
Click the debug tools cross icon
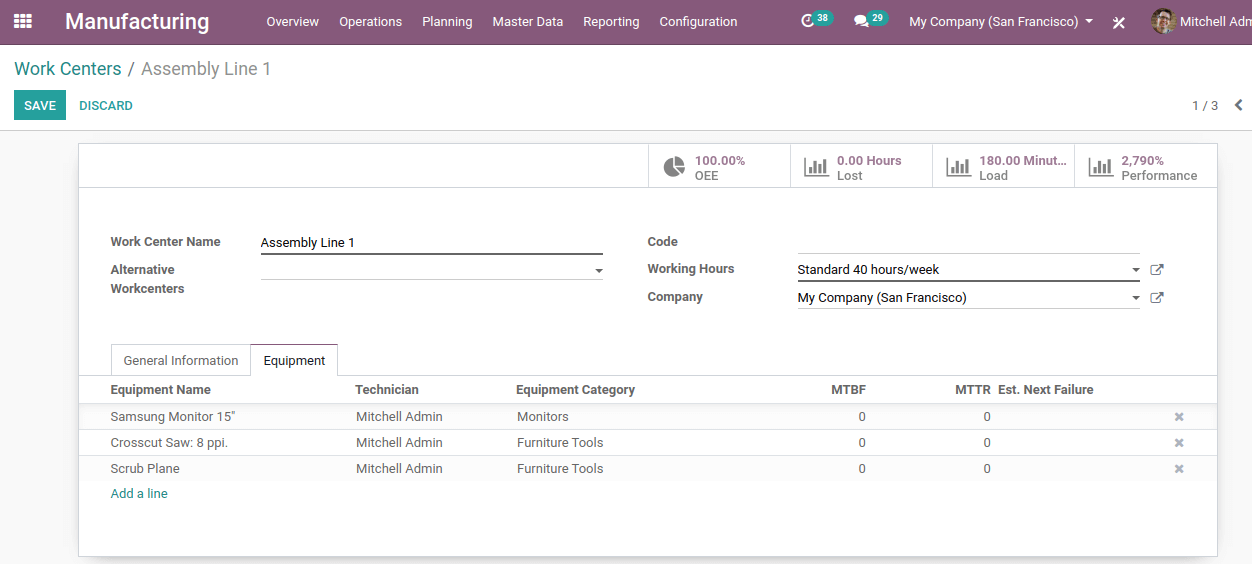click(1119, 22)
